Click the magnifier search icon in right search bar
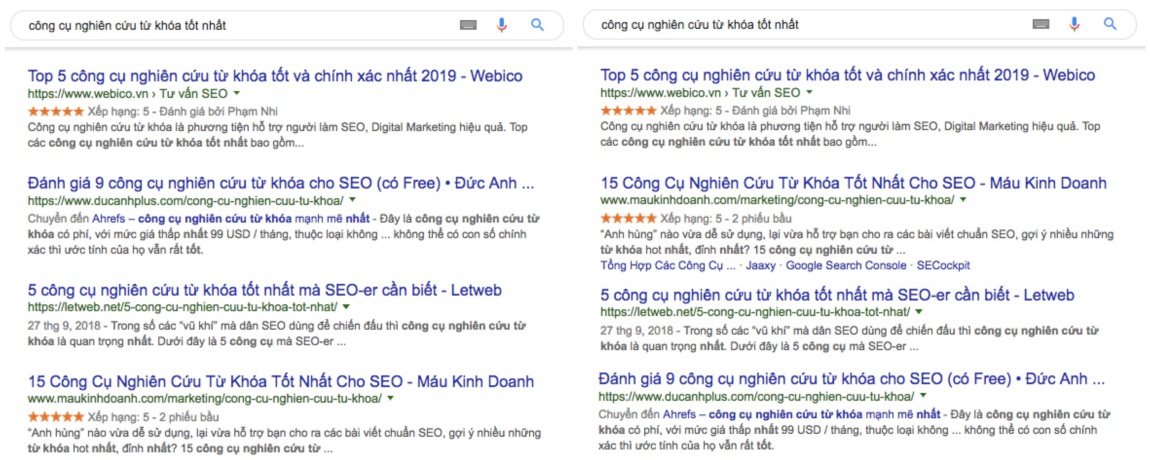Viewport: 1150px width, 460px height. point(1110,24)
